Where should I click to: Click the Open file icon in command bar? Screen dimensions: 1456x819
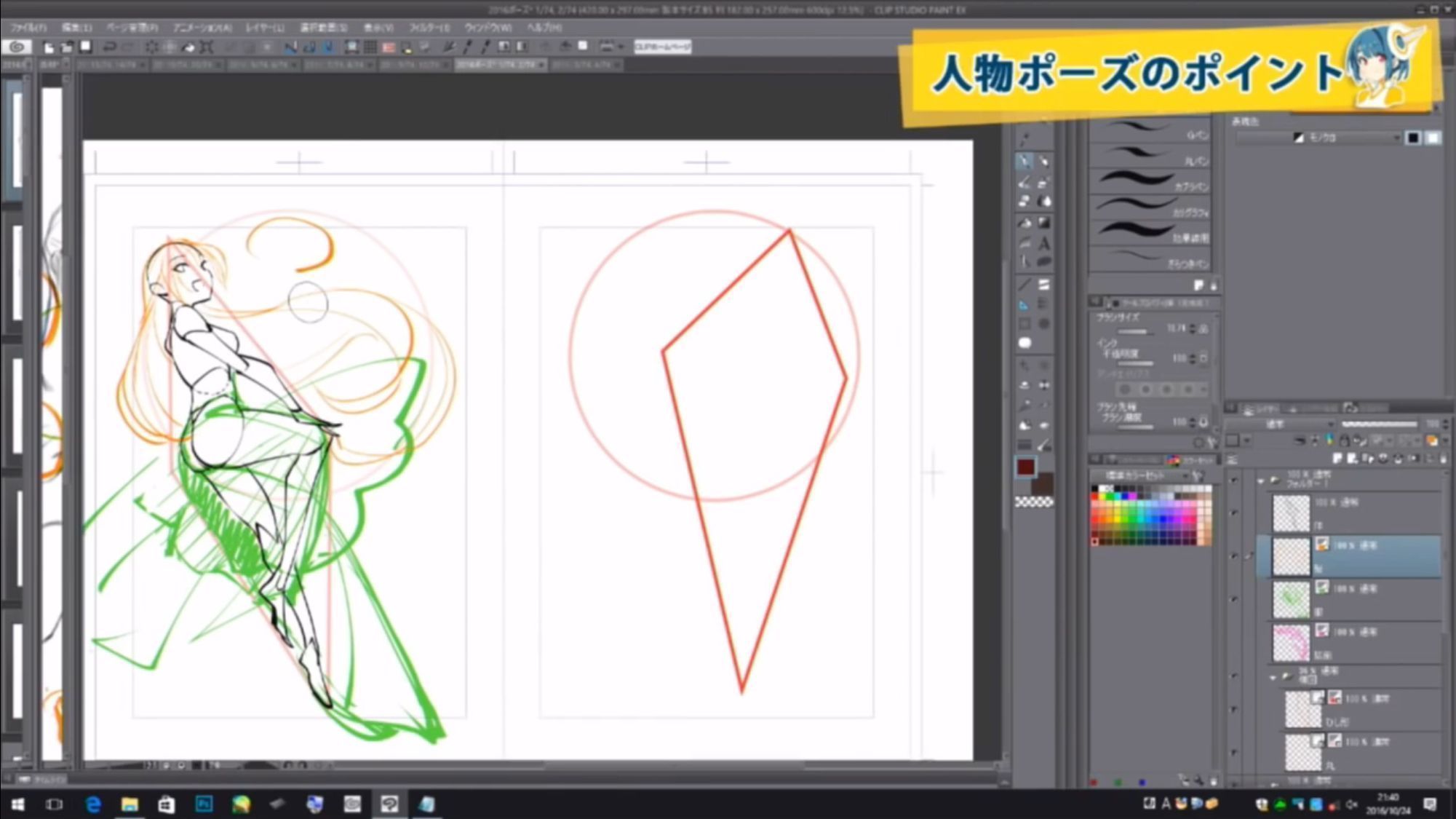click(67, 47)
